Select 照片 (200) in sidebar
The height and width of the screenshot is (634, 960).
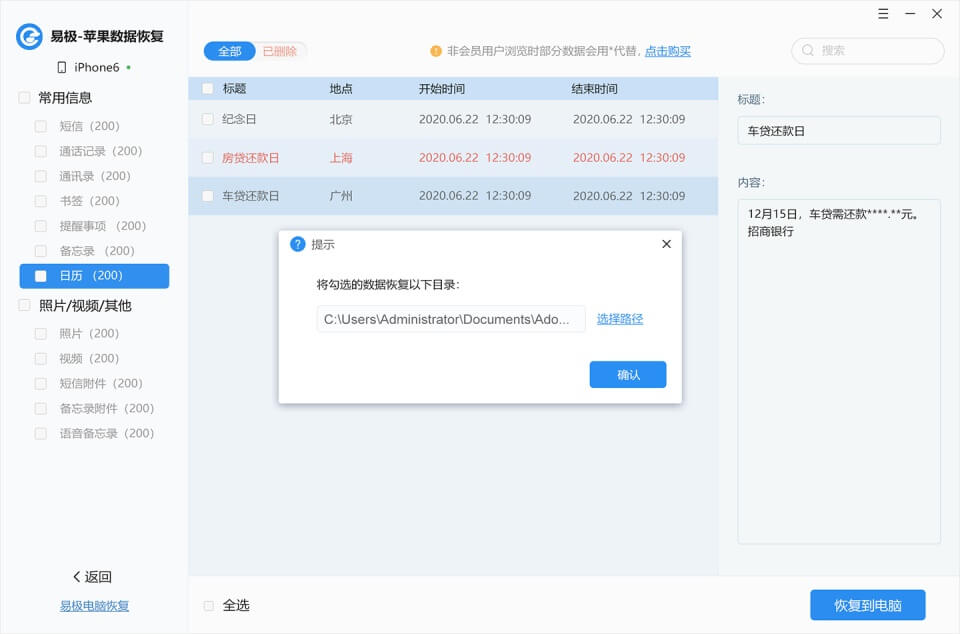point(89,334)
